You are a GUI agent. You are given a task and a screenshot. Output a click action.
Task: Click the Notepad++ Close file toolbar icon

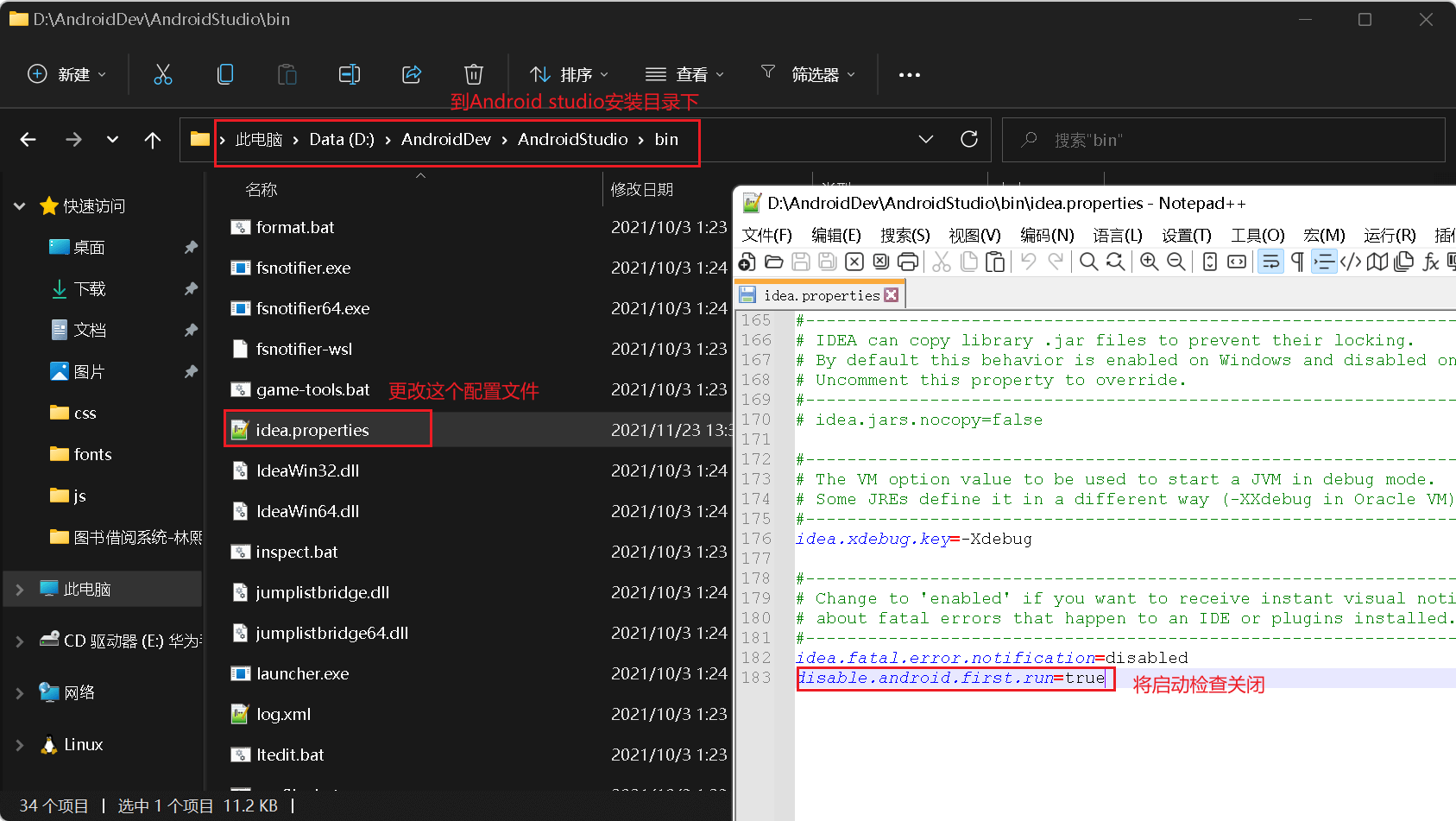[854, 262]
